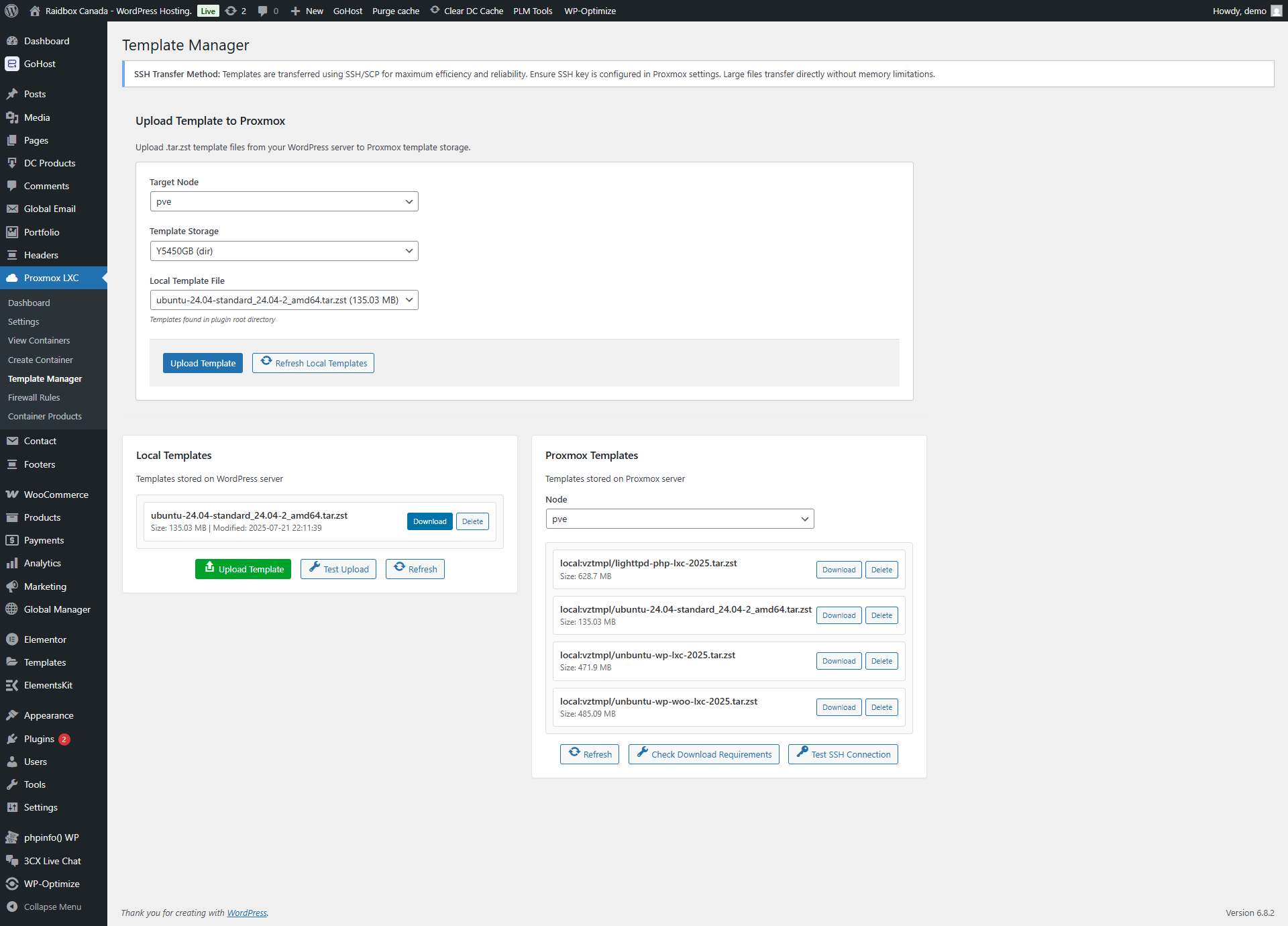Open the Local Template File dropdown
Image resolution: width=1288 pixels, height=926 pixels.
point(284,300)
